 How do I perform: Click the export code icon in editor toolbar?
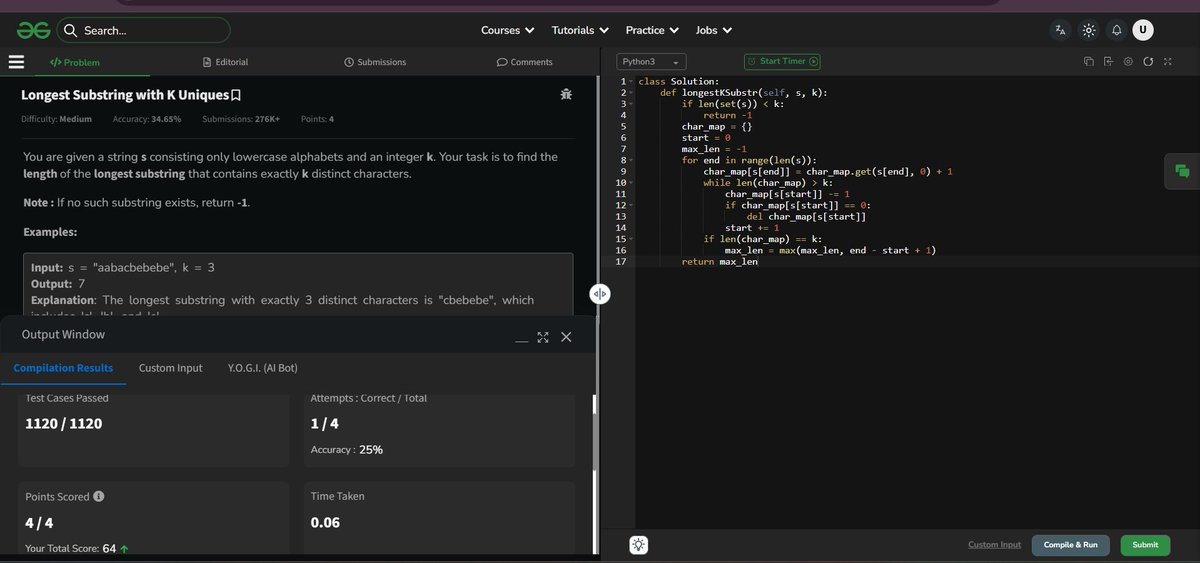(x=1108, y=62)
